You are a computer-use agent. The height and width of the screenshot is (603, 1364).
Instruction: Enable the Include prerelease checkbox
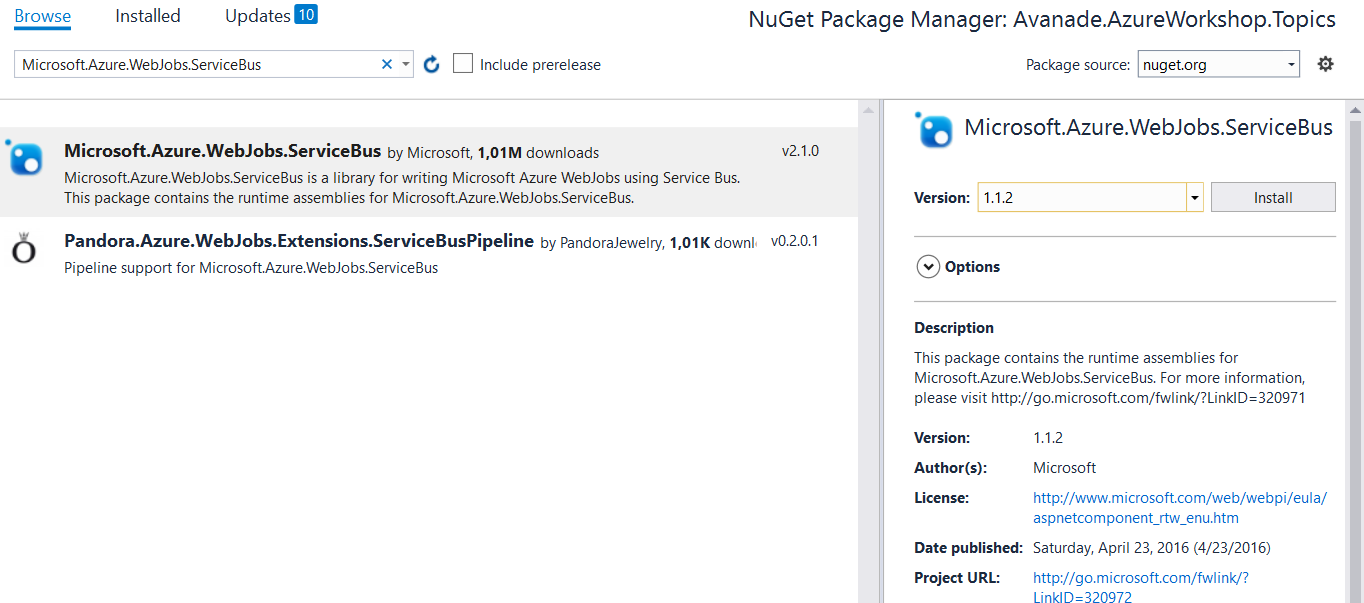pos(463,64)
